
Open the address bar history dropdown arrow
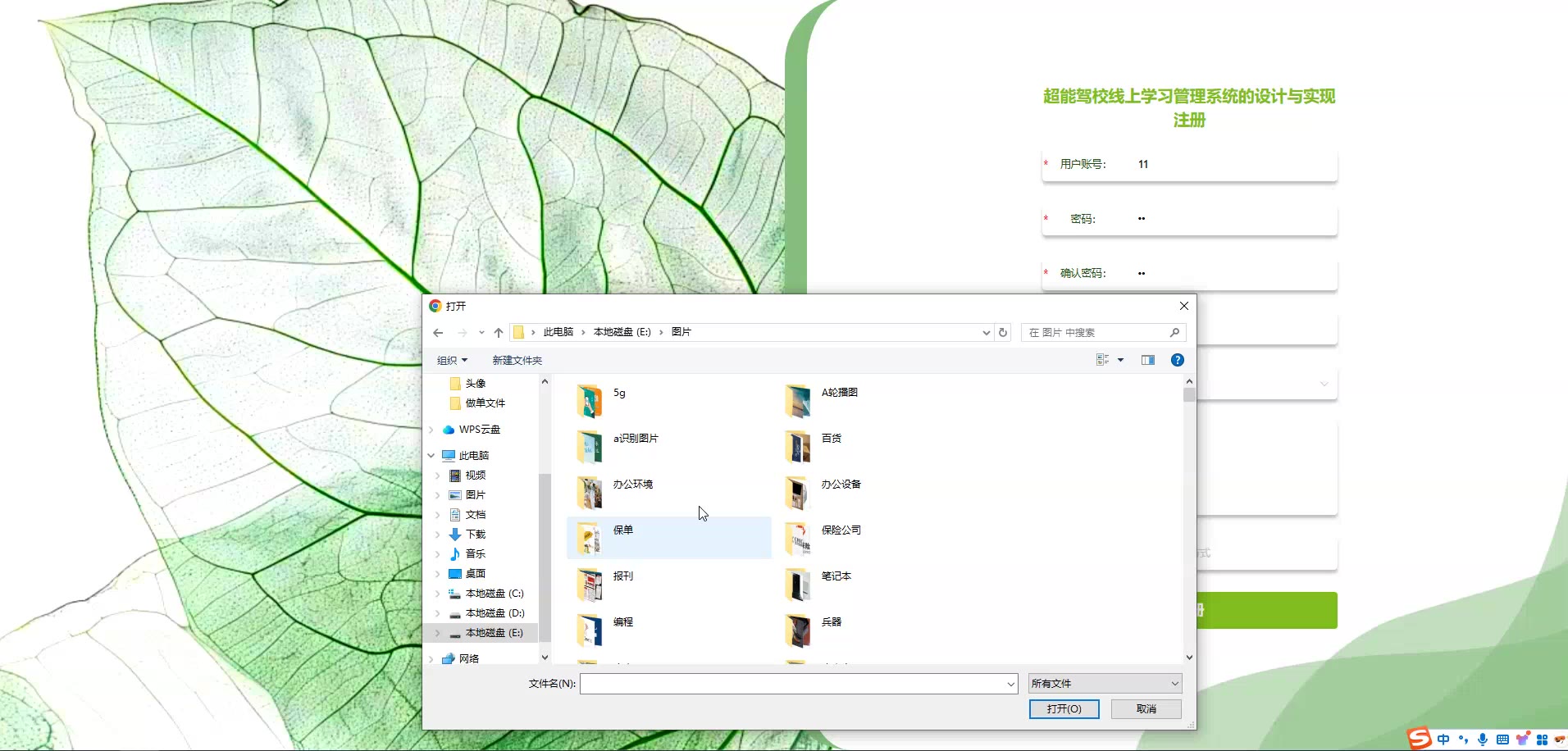tap(986, 333)
